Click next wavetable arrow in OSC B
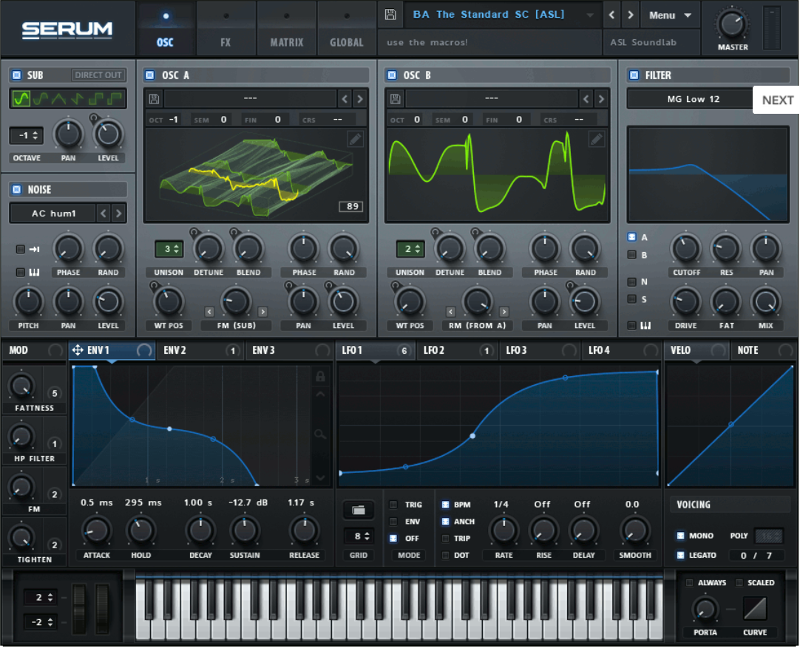 click(x=601, y=99)
